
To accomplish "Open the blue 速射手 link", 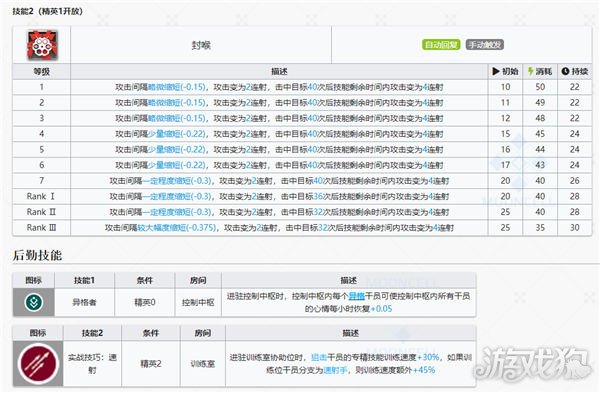I will pyautogui.click(x=335, y=370).
